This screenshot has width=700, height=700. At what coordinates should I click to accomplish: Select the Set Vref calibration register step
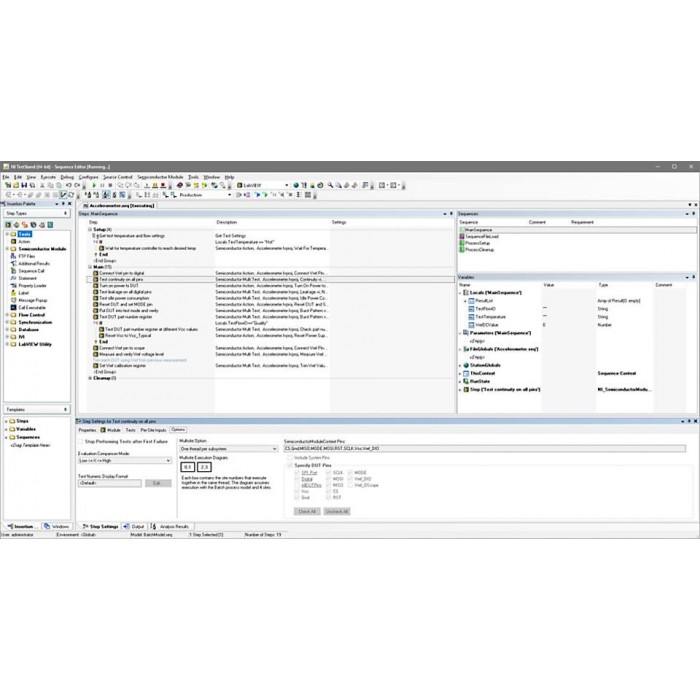coord(122,366)
